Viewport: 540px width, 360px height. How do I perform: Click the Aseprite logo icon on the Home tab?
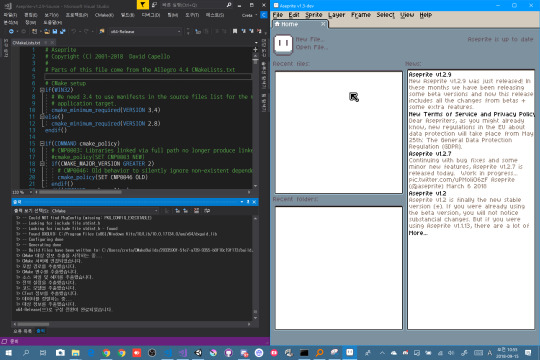point(283,44)
